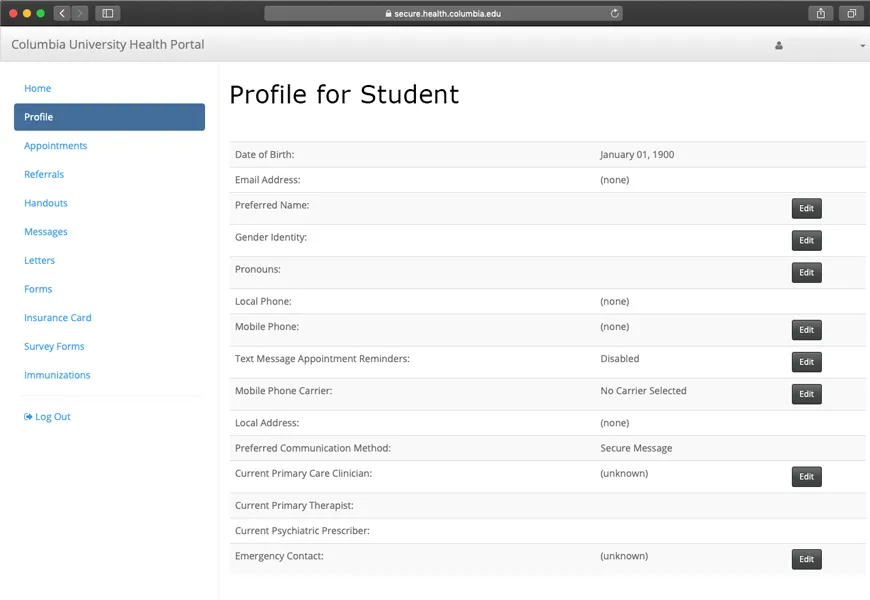Image resolution: width=870 pixels, height=600 pixels.
Task: Expand the account dropdown caret
Action: click(x=862, y=46)
